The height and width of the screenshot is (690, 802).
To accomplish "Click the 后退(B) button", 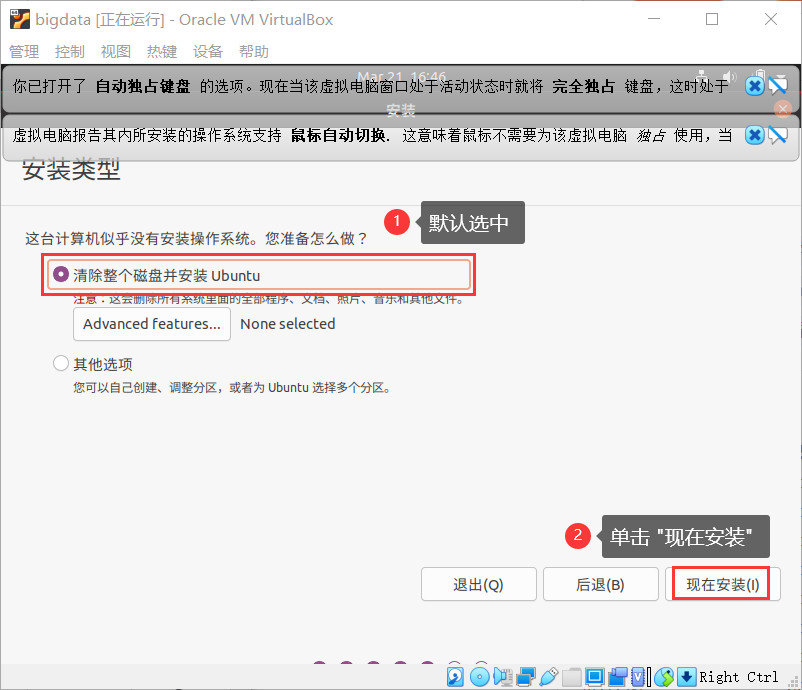I will 600,584.
